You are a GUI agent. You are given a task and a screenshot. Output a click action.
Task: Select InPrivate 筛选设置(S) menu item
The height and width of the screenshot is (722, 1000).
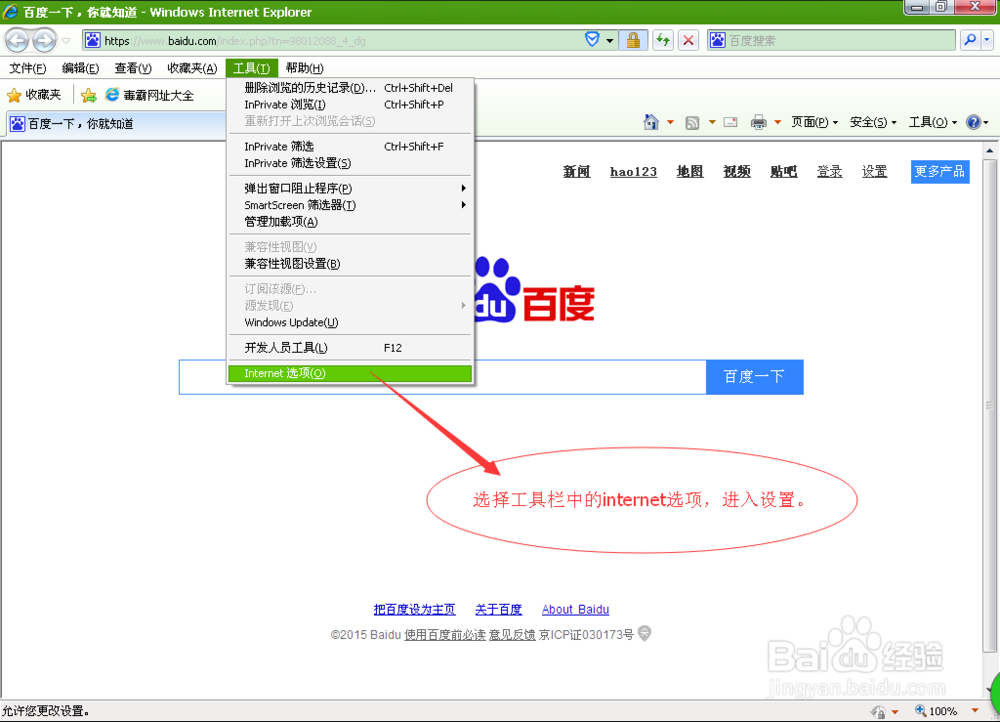[x=349, y=163]
